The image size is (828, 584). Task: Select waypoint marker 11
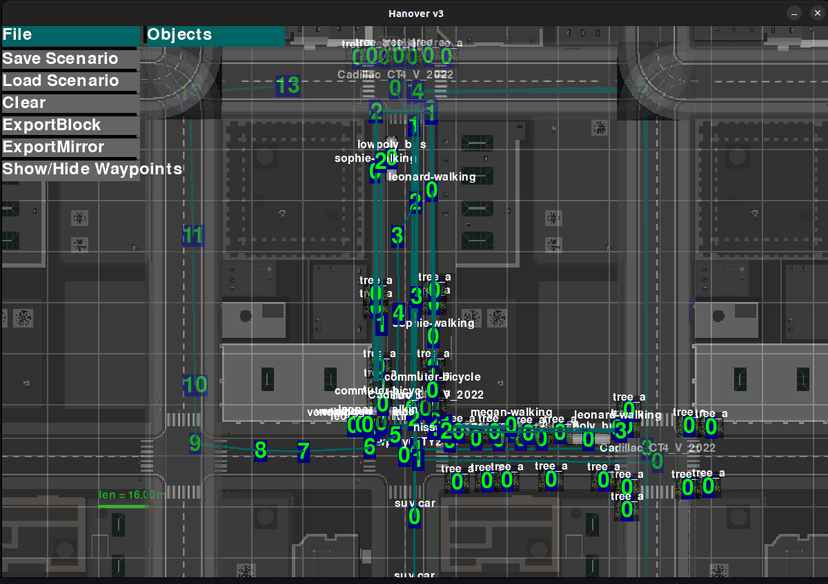(193, 237)
